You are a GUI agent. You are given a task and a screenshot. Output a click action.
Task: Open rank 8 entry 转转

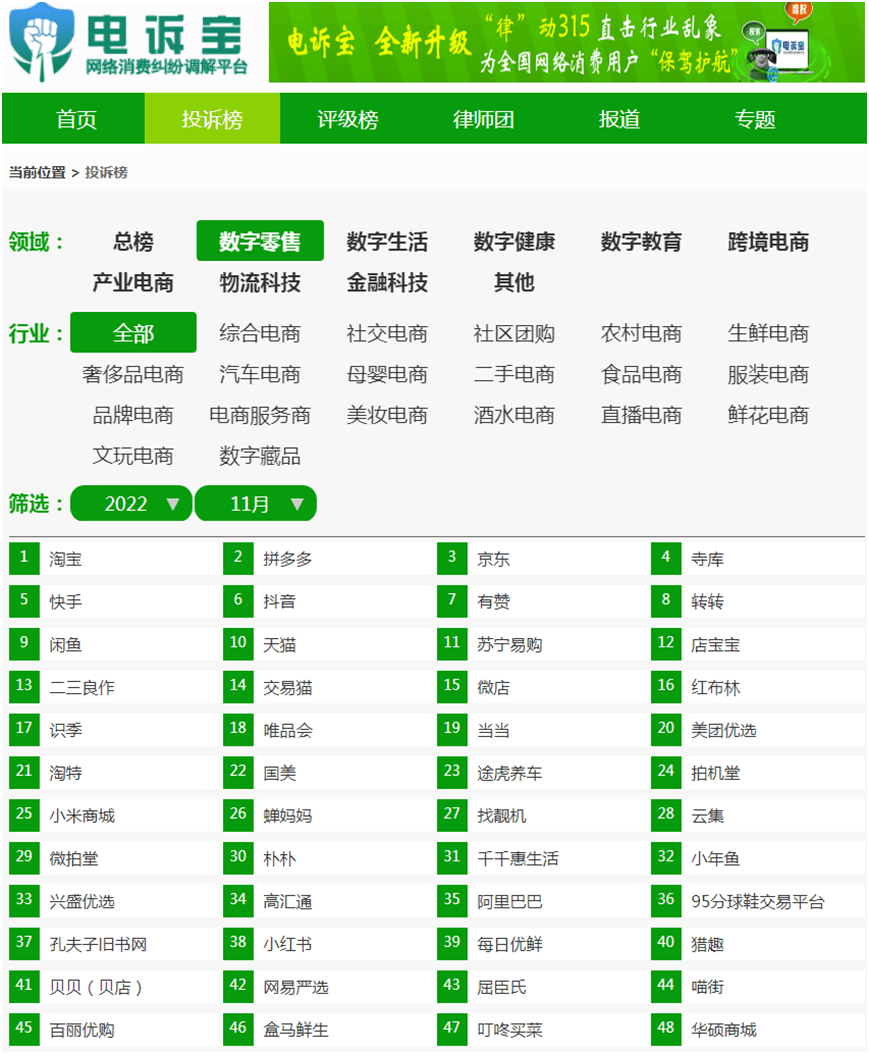point(708,602)
